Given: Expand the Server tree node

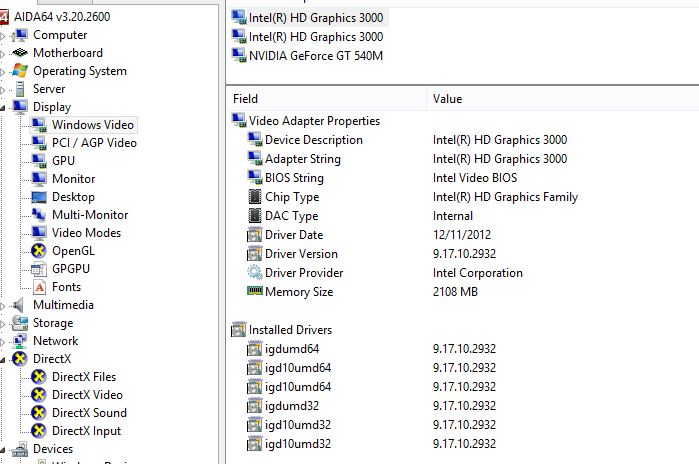Looking at the screenshot, I should coord(3,90).
